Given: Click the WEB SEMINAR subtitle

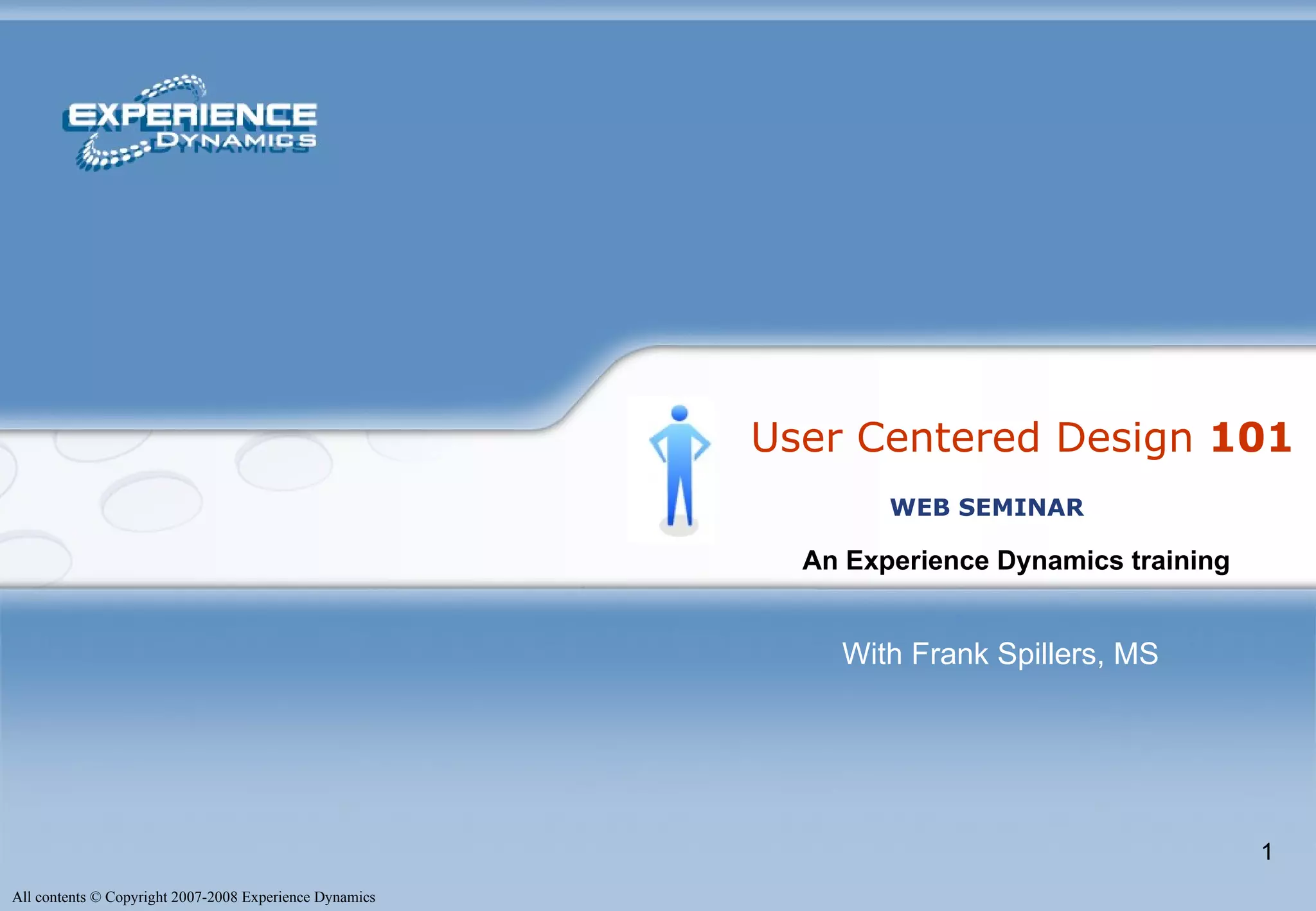Looking at the screenshot, I should [986, 508].
